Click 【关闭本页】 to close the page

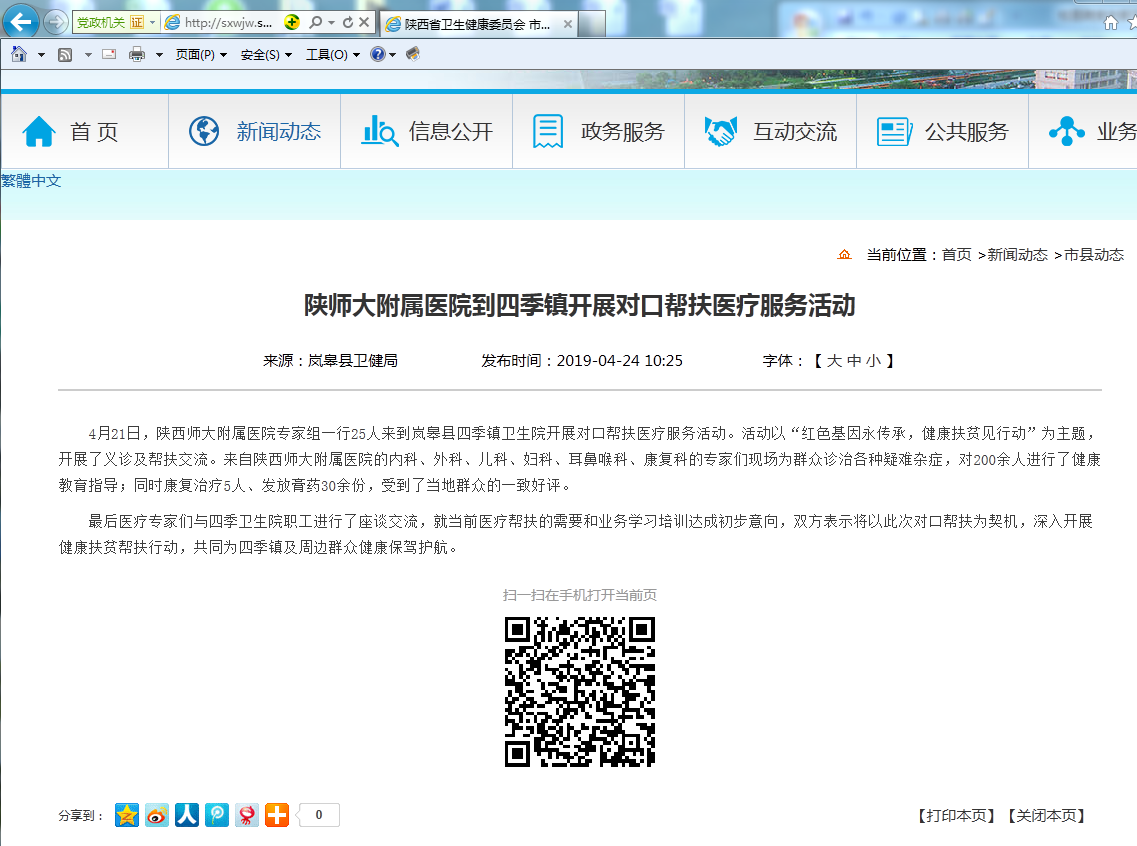[1046, 816]
